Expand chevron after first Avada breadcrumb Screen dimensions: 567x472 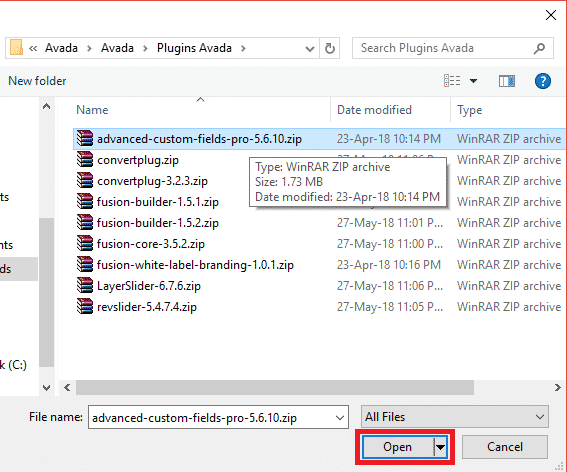click(x=89, y=48)
